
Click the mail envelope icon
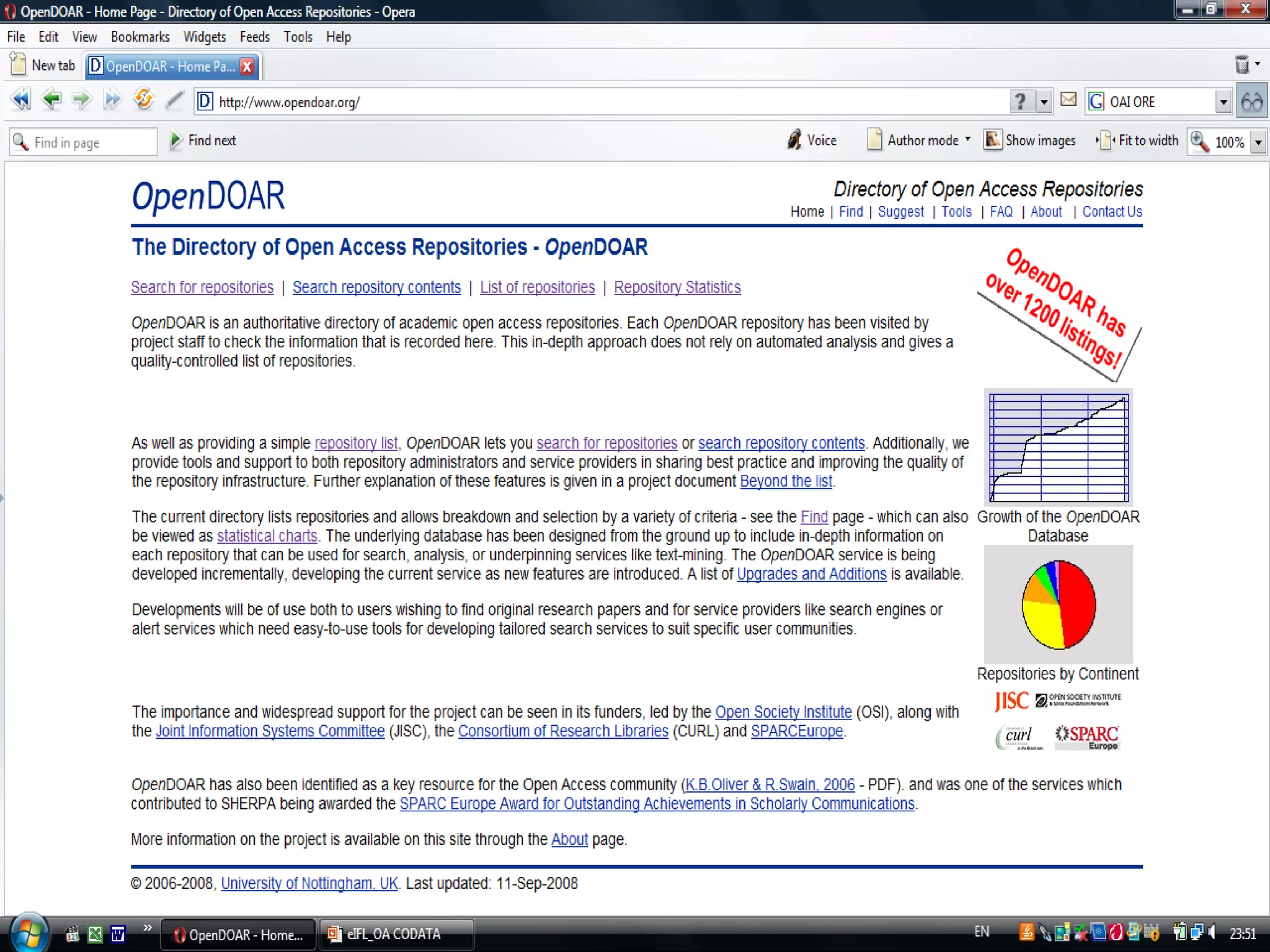[1068, 100]
